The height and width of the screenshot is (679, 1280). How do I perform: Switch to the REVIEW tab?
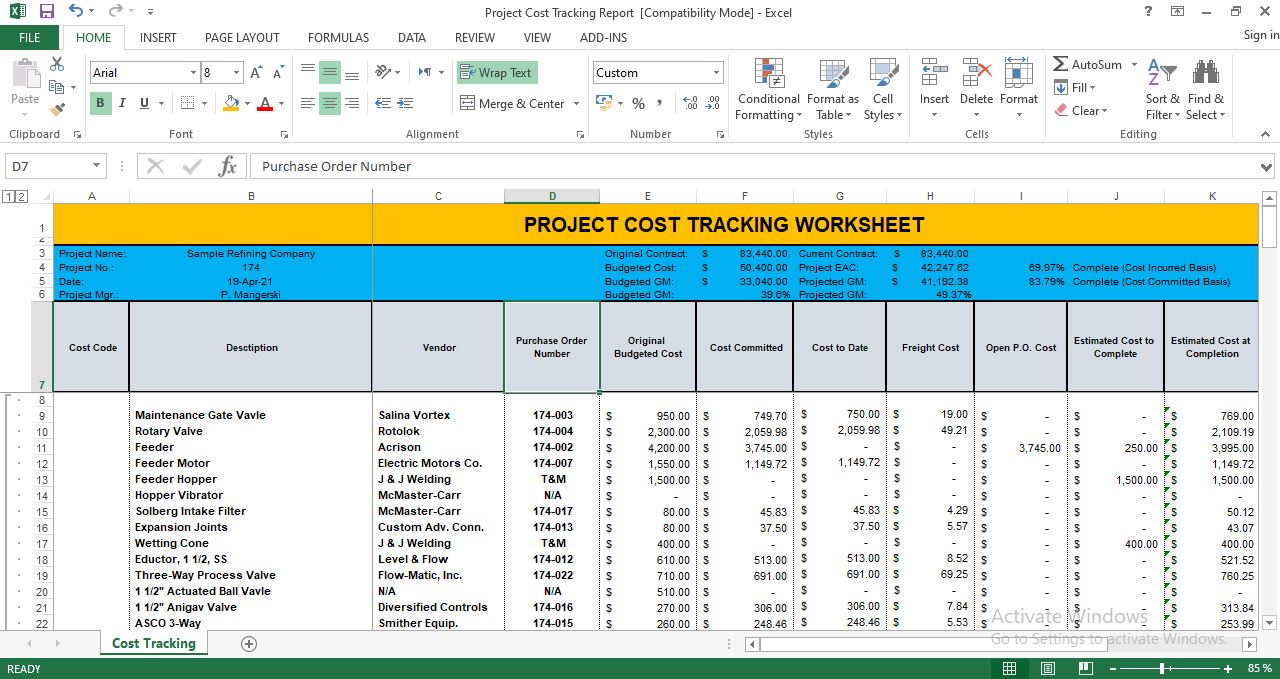coord(475,37)
